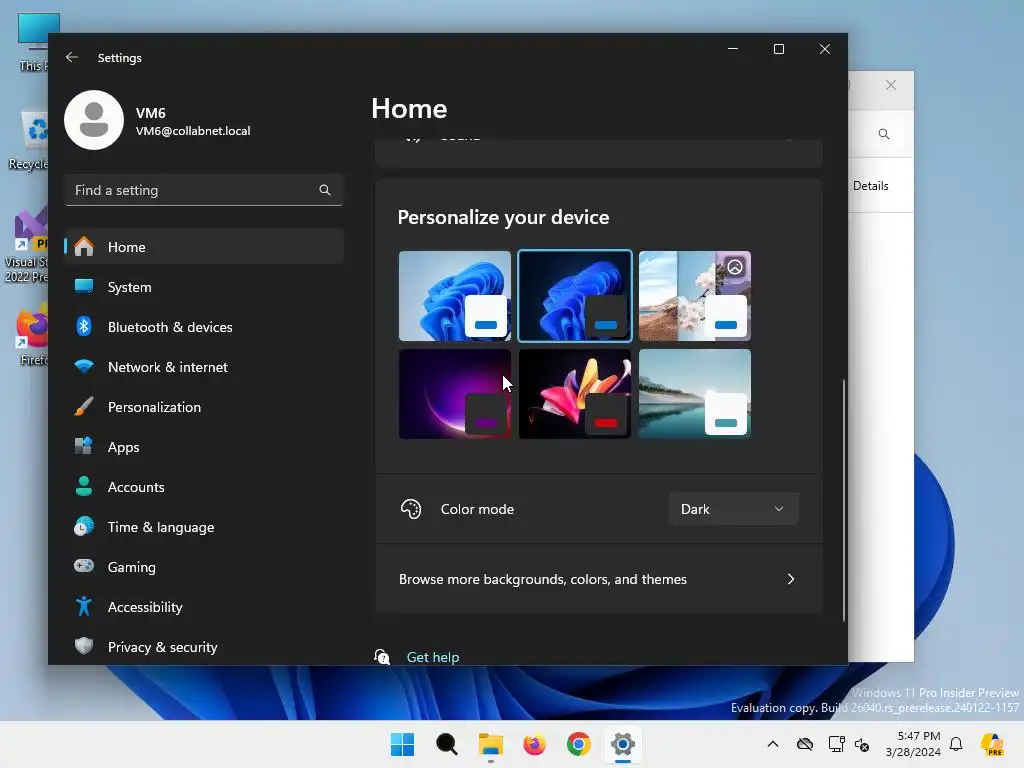
Task: Click the Settings window vertical scrollbar
Action: tap(844, 500)
